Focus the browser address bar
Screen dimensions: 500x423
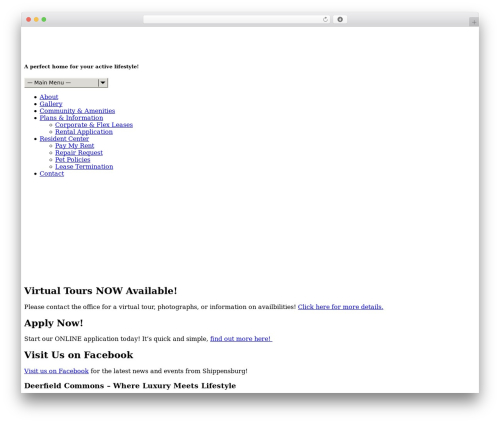(x=237, y=20)
